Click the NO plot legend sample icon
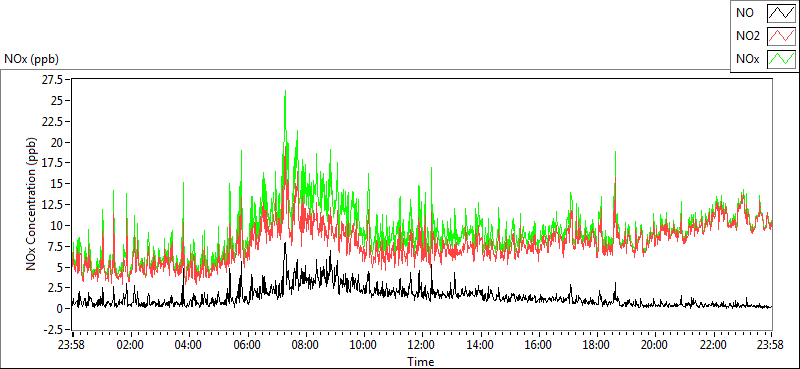Viewport: 800px width, 369px height. tap(781, 13)
